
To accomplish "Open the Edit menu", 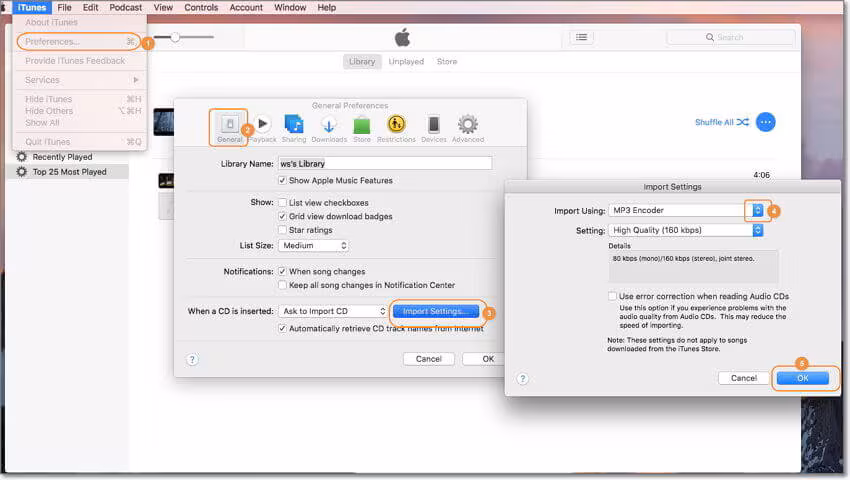I will click(x=91, y=8).
